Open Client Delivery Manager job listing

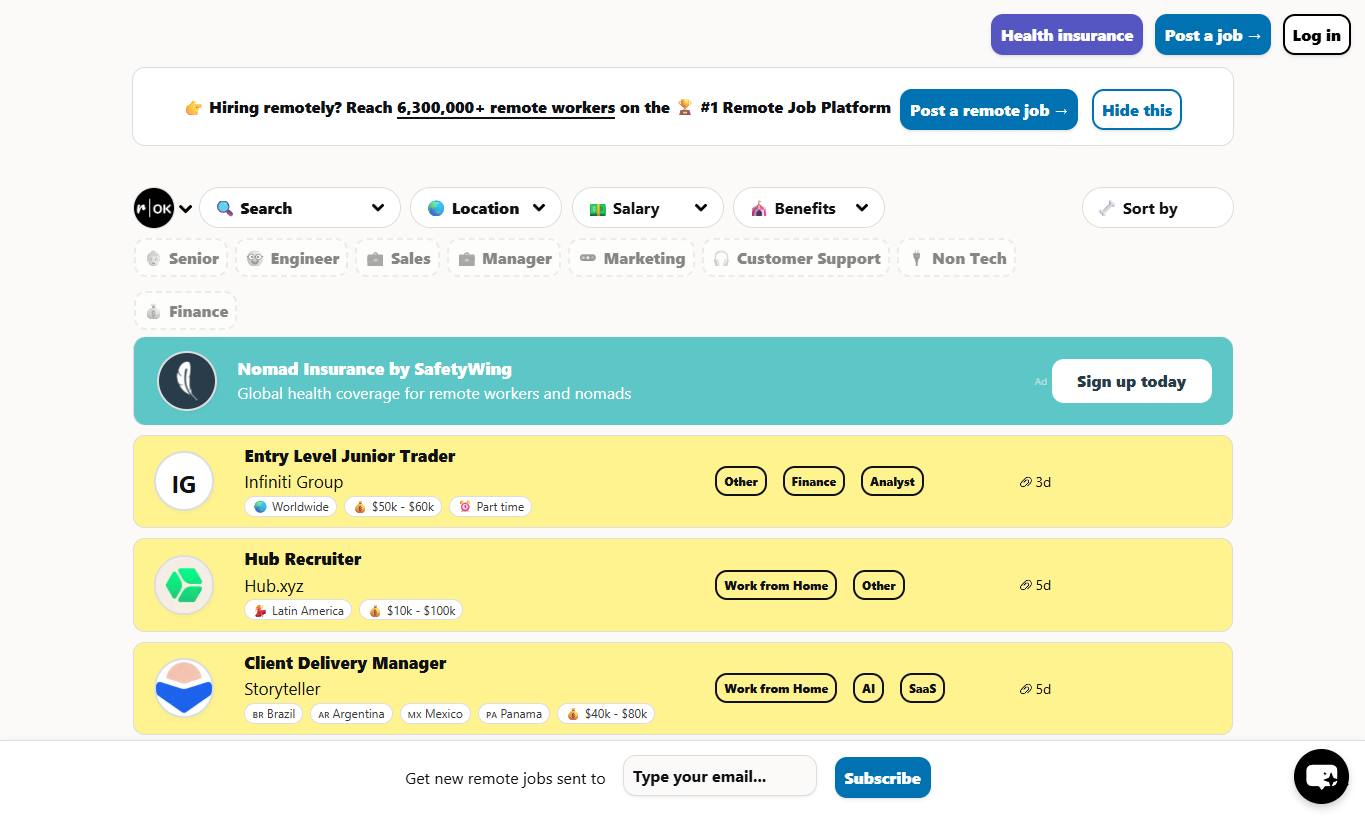click(345, 663)
